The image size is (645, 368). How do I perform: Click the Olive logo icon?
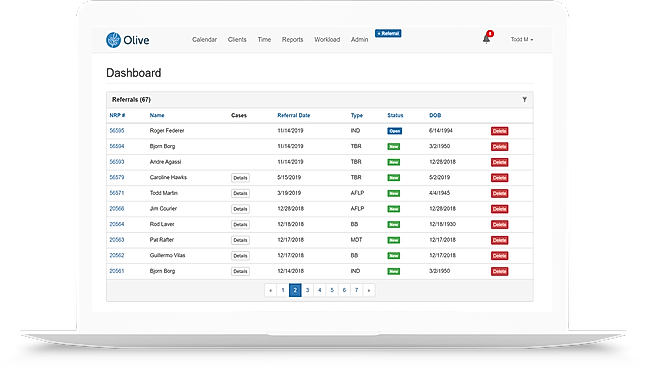113,40
